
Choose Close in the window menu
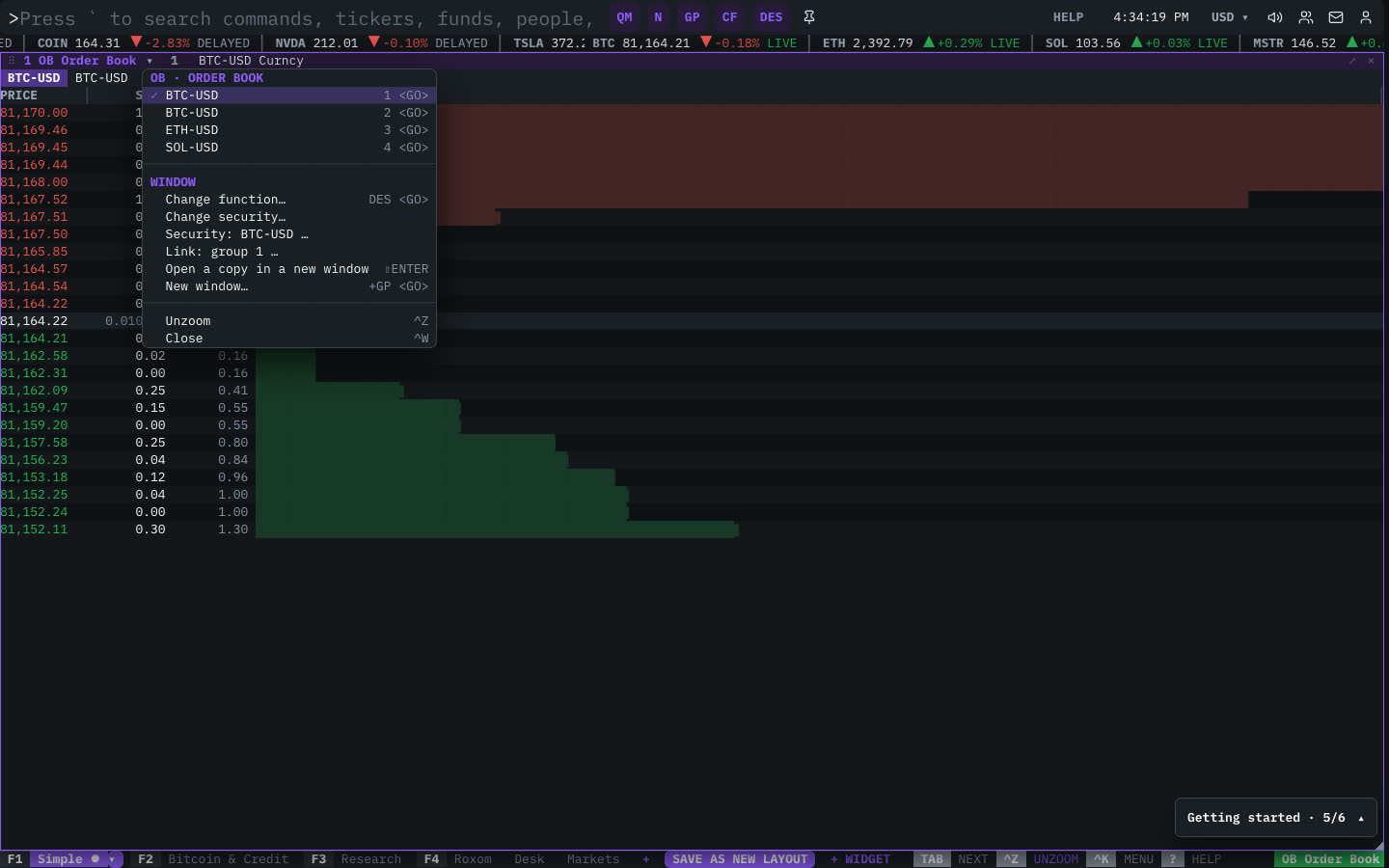click(x=289, y=339)
